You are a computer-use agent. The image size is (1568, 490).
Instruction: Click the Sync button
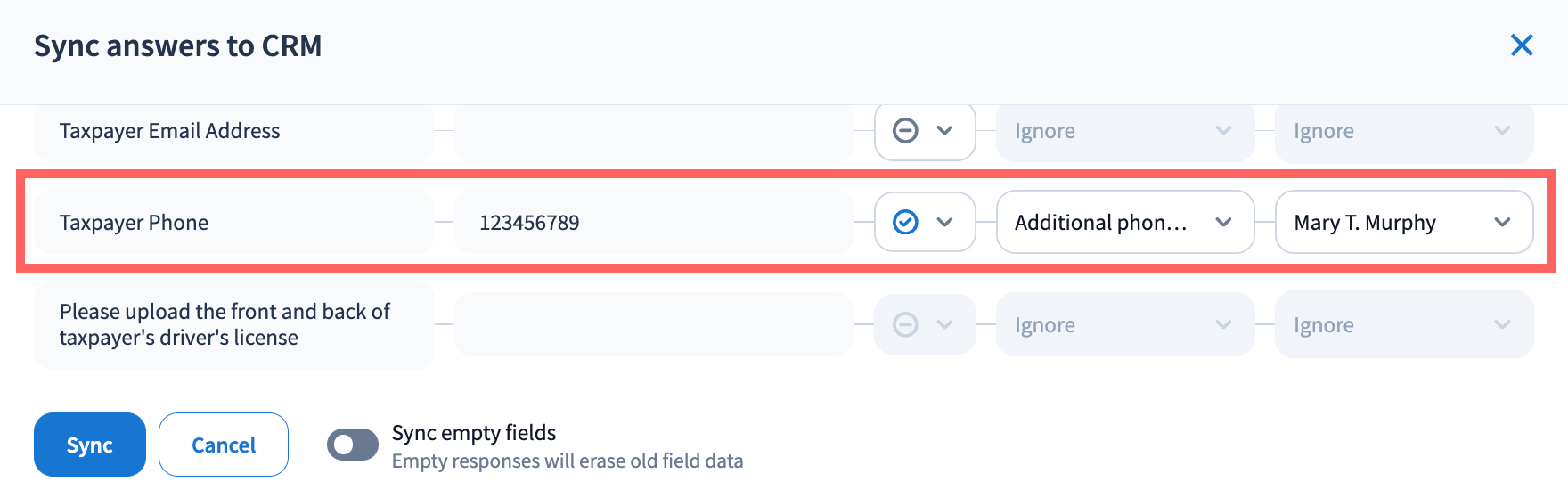[x=89, y=445]
